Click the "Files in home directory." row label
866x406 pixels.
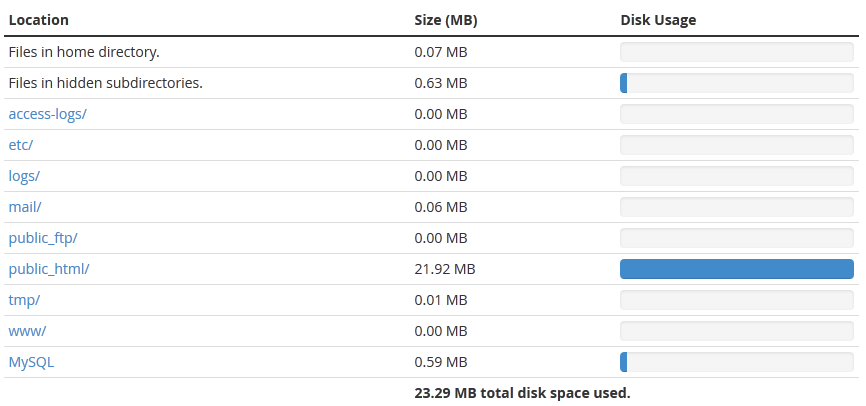84,52
